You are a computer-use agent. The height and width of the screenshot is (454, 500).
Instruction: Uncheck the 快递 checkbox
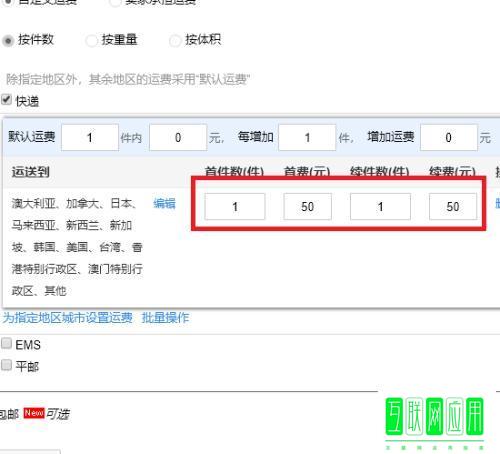6,100
